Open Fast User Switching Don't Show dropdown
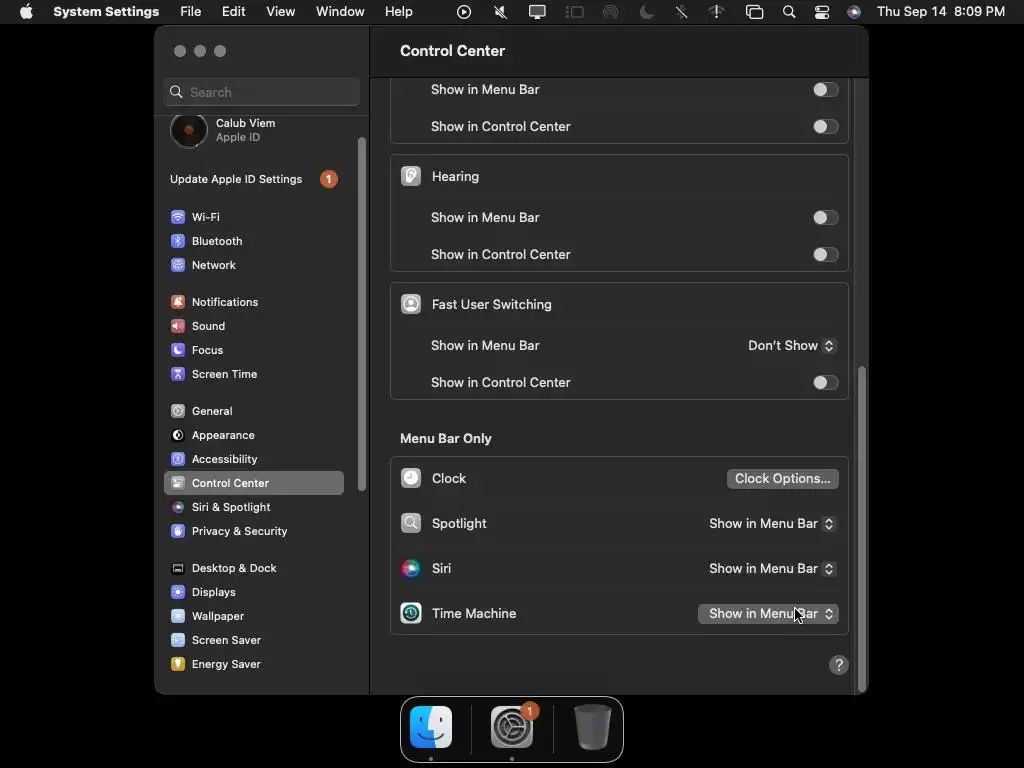1024x768 pixels. tap(792, 345)
